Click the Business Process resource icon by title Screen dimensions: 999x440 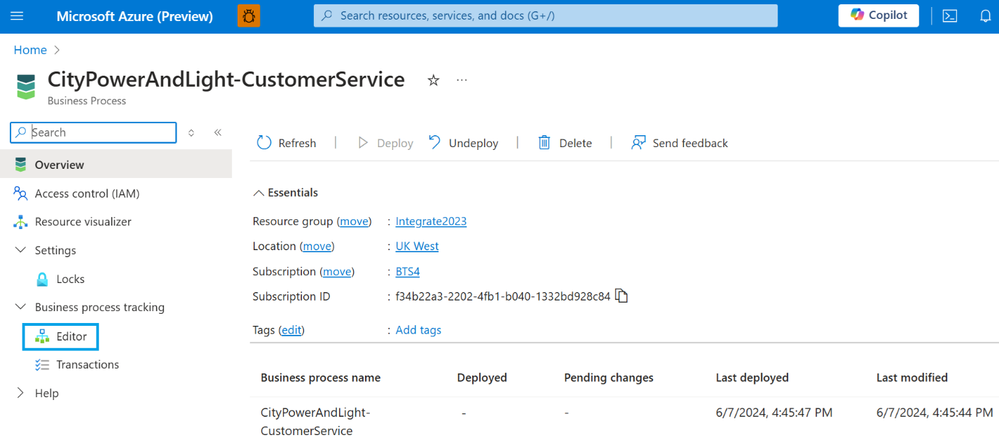pos(26,87)
